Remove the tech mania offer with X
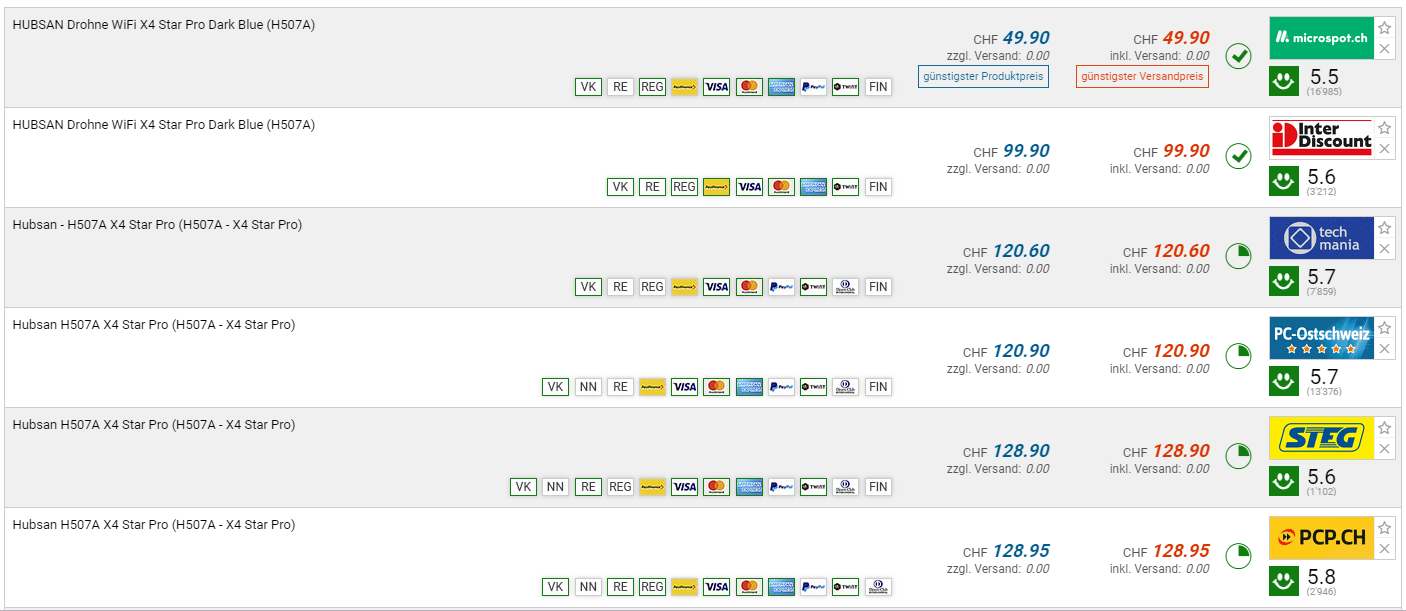Screen dimensions: 1406x611 [1384, 249]
